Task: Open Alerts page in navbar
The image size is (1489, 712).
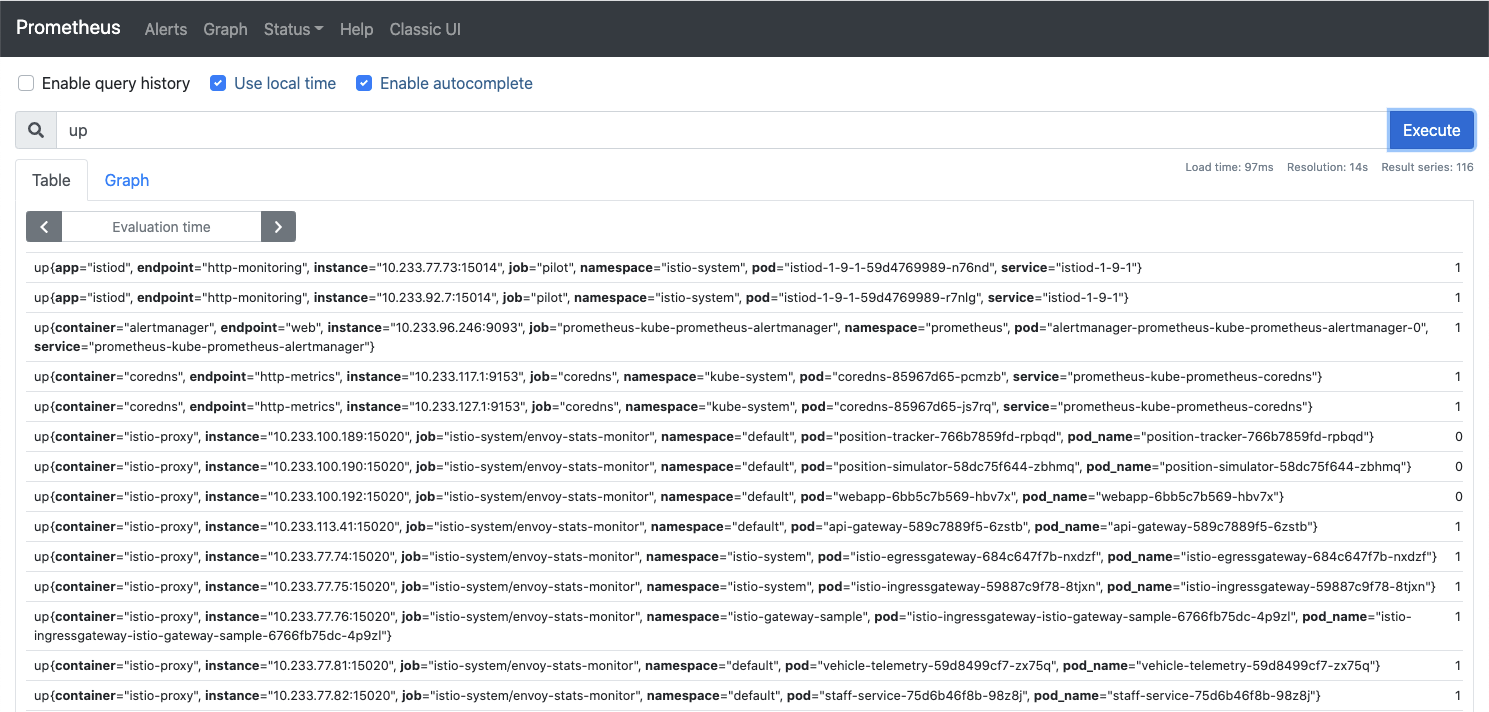Action: [166, 29]
